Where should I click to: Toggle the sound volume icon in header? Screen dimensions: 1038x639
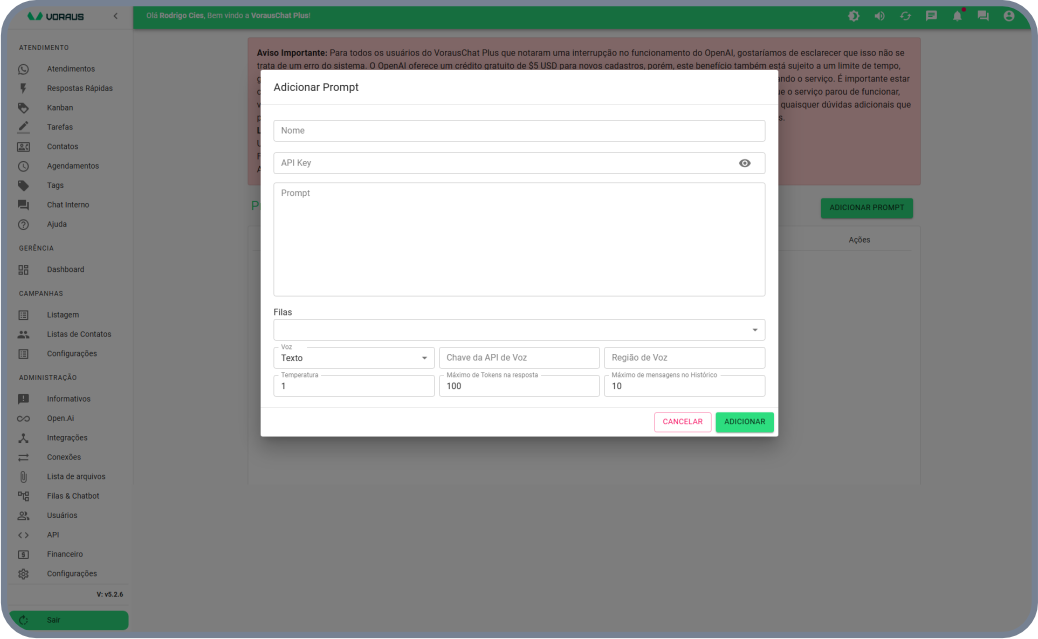pyautogui.click(x=879, y=16)
